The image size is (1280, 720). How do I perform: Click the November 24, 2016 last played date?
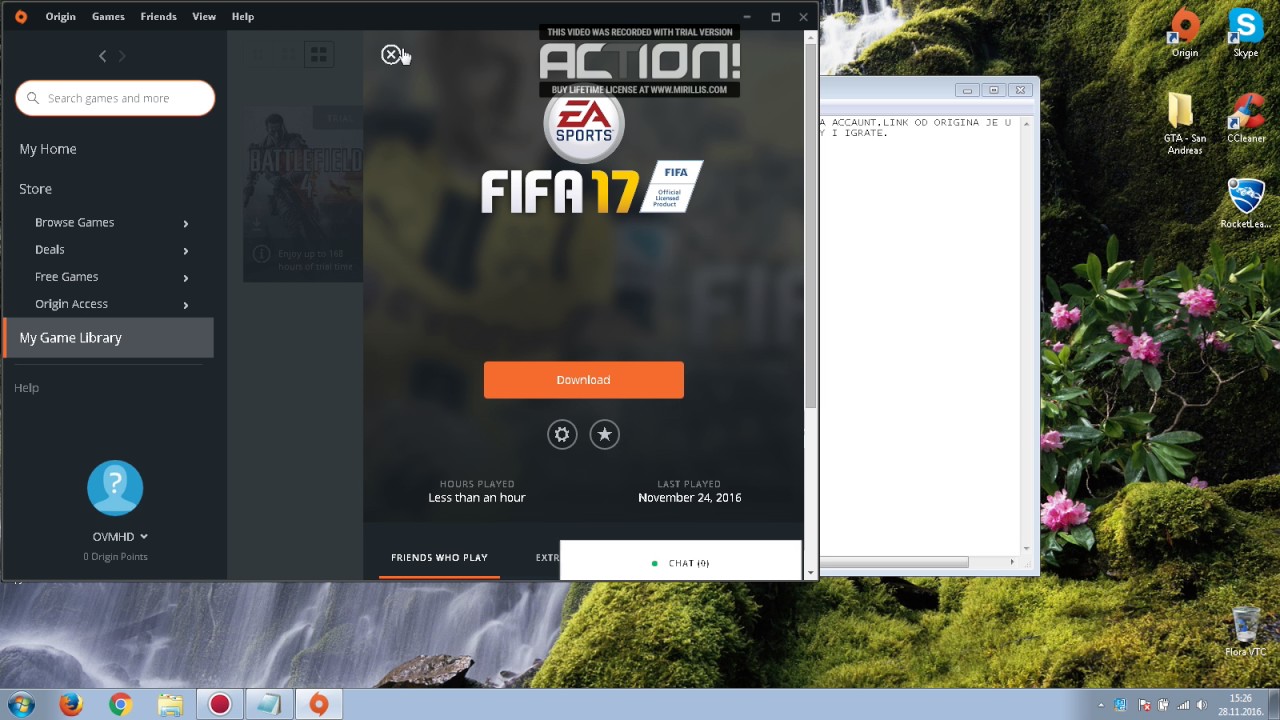coord(689,497)
